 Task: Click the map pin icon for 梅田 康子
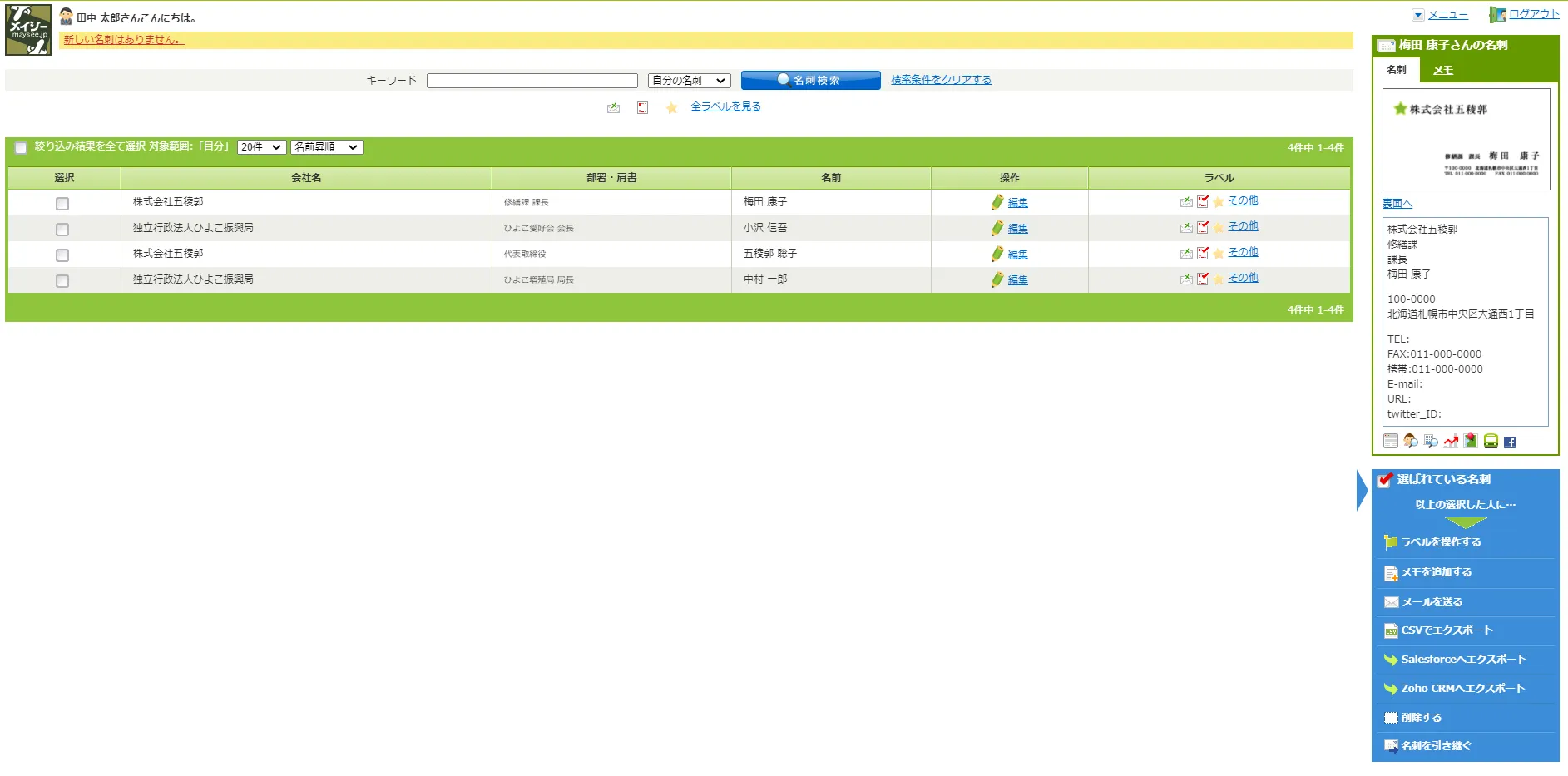pyautogui.click(x=1471, y=441)
